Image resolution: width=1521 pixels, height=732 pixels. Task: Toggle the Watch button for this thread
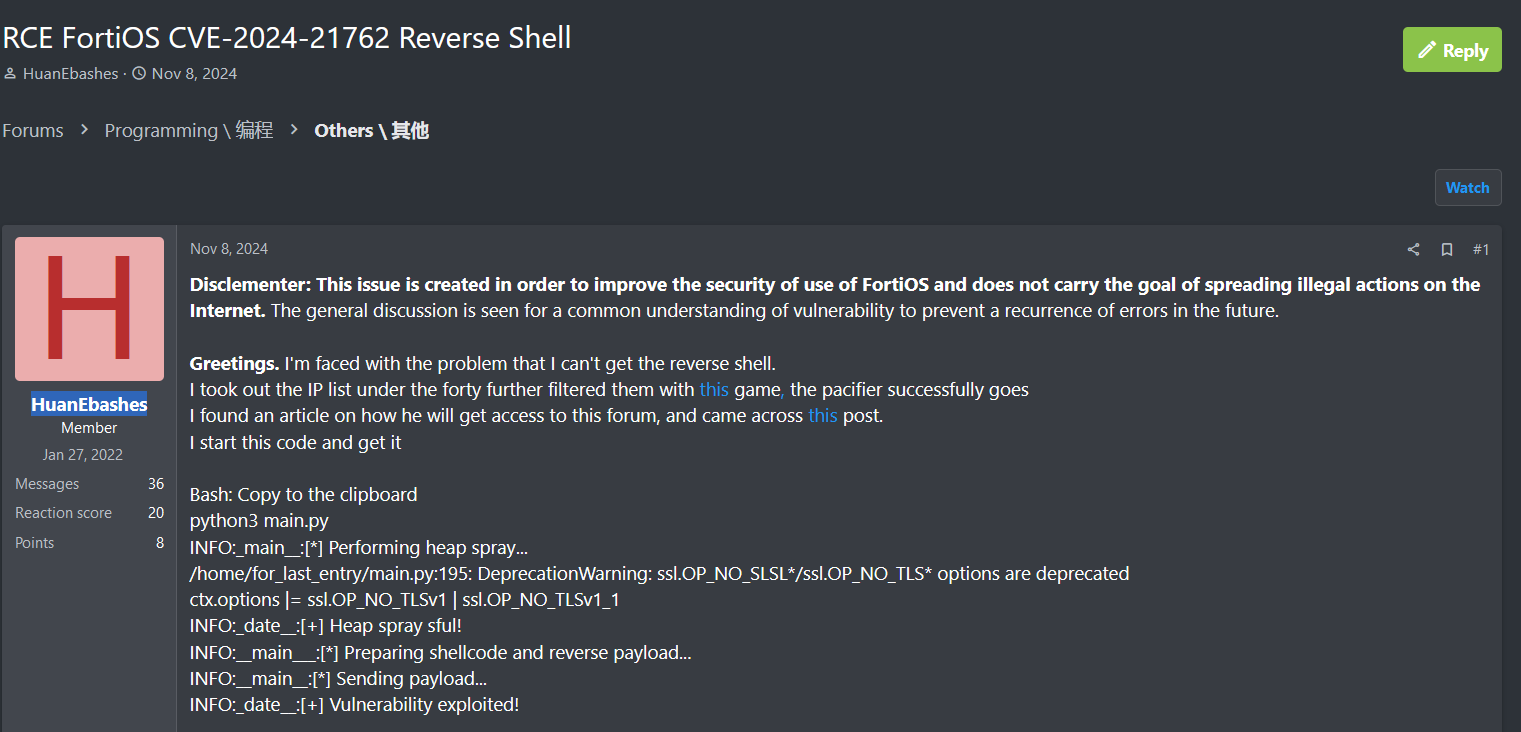pos(1467,188)
